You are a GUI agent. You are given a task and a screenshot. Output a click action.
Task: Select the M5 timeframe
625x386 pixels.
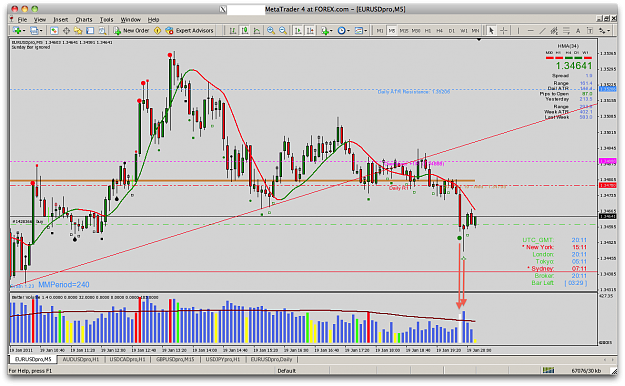click(x=392, y=31)
